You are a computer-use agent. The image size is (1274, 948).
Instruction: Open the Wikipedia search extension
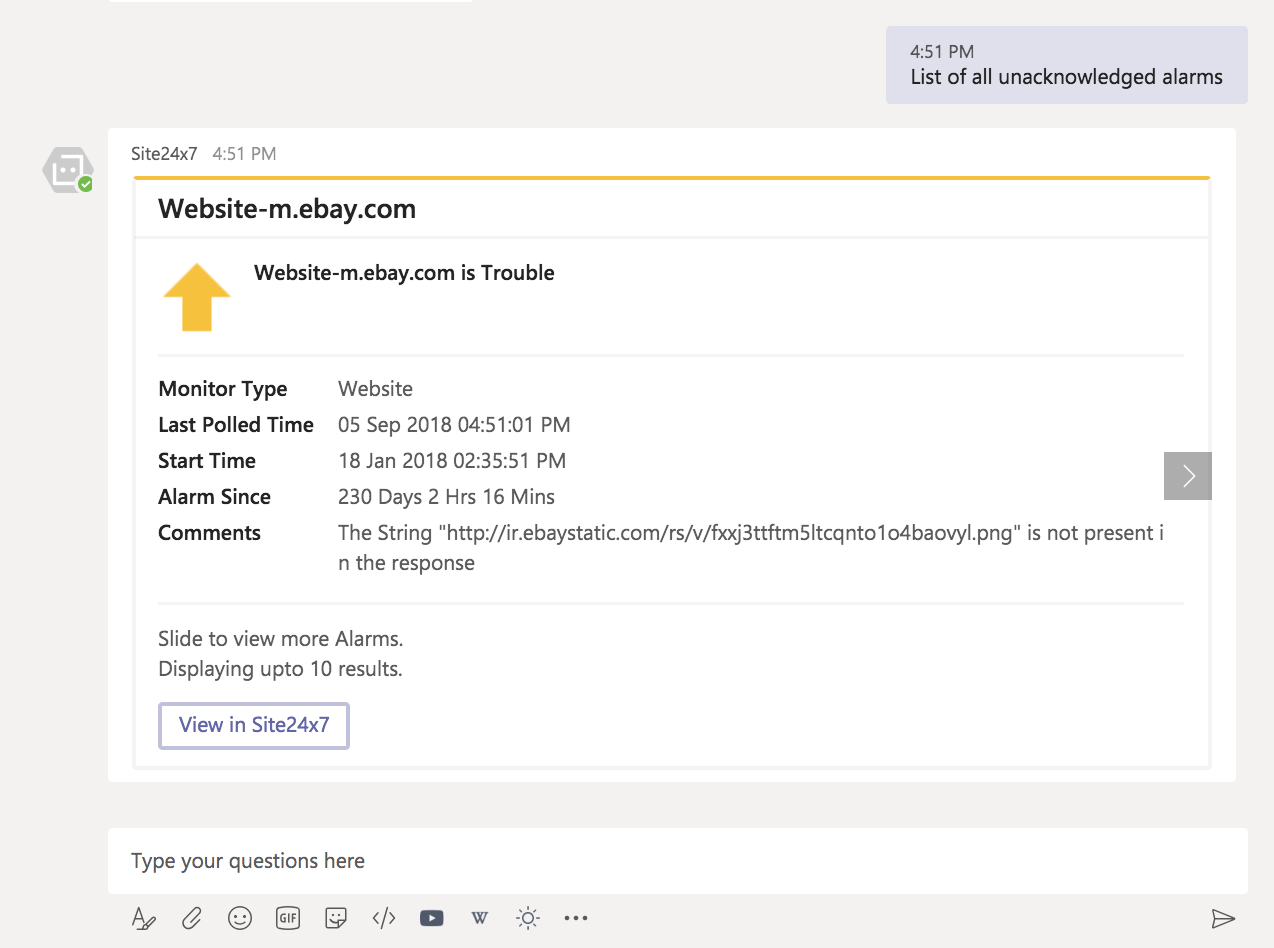pyautogui.click(x=480, y=918)
